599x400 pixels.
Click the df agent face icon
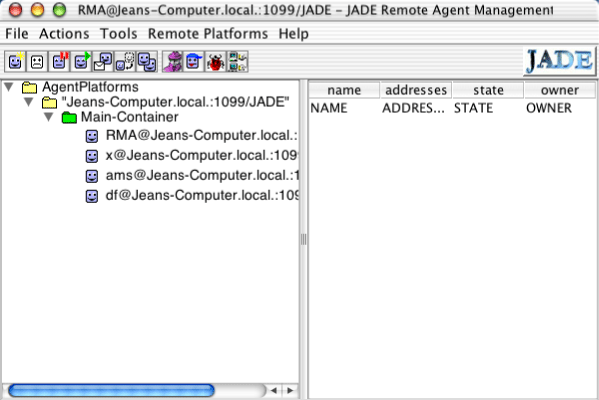(x=92, y=196)
